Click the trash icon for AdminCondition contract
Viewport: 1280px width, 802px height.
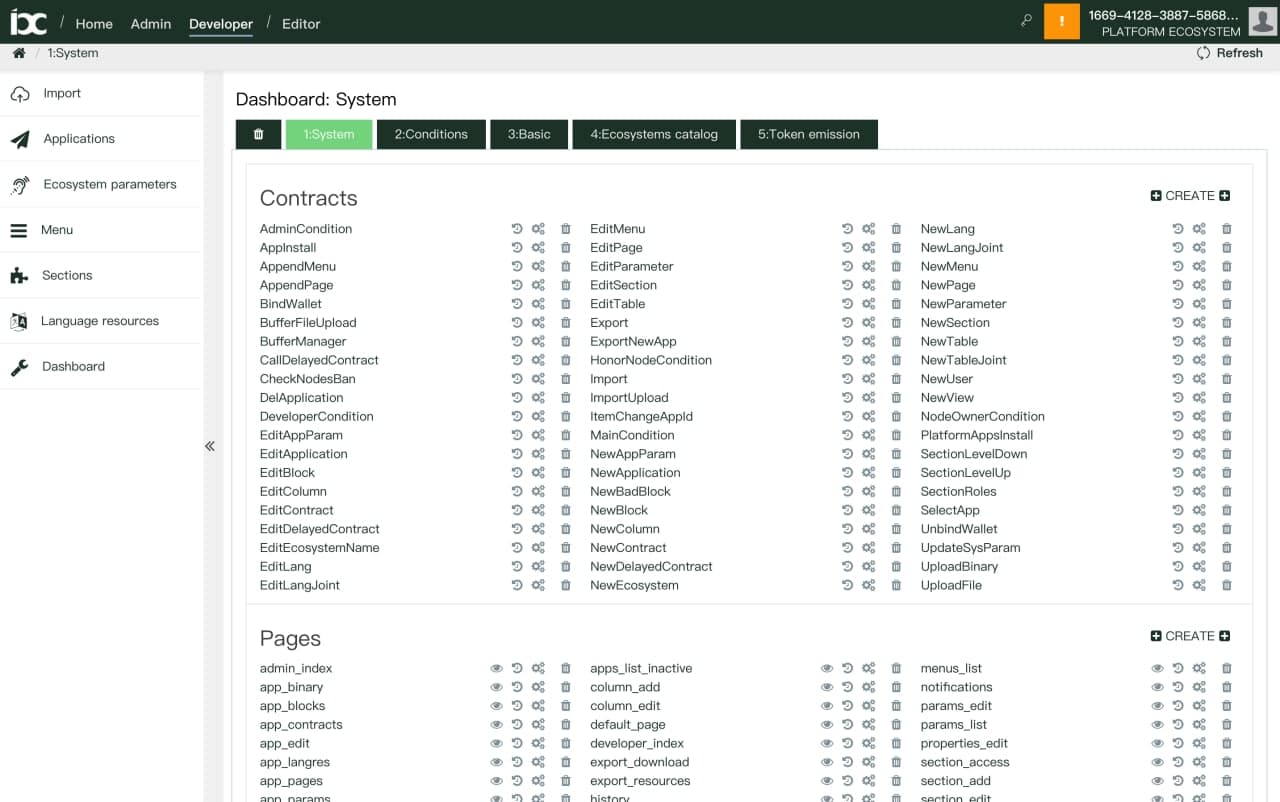[x=565, y=229]
